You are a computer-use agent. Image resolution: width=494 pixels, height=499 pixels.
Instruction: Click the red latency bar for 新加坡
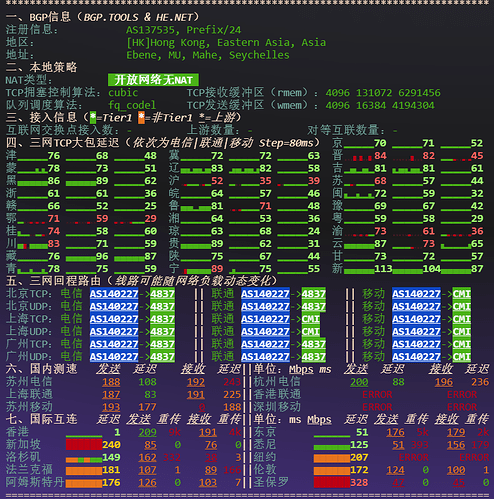[x=84, y=445]
